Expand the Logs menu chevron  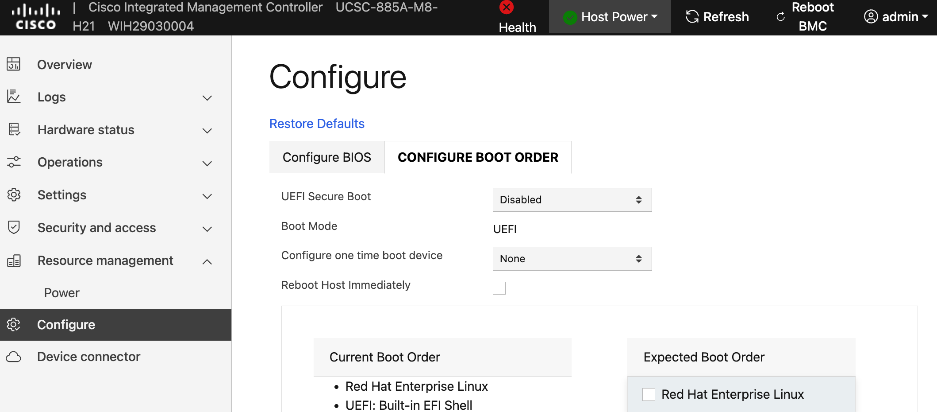coord(207,98)
